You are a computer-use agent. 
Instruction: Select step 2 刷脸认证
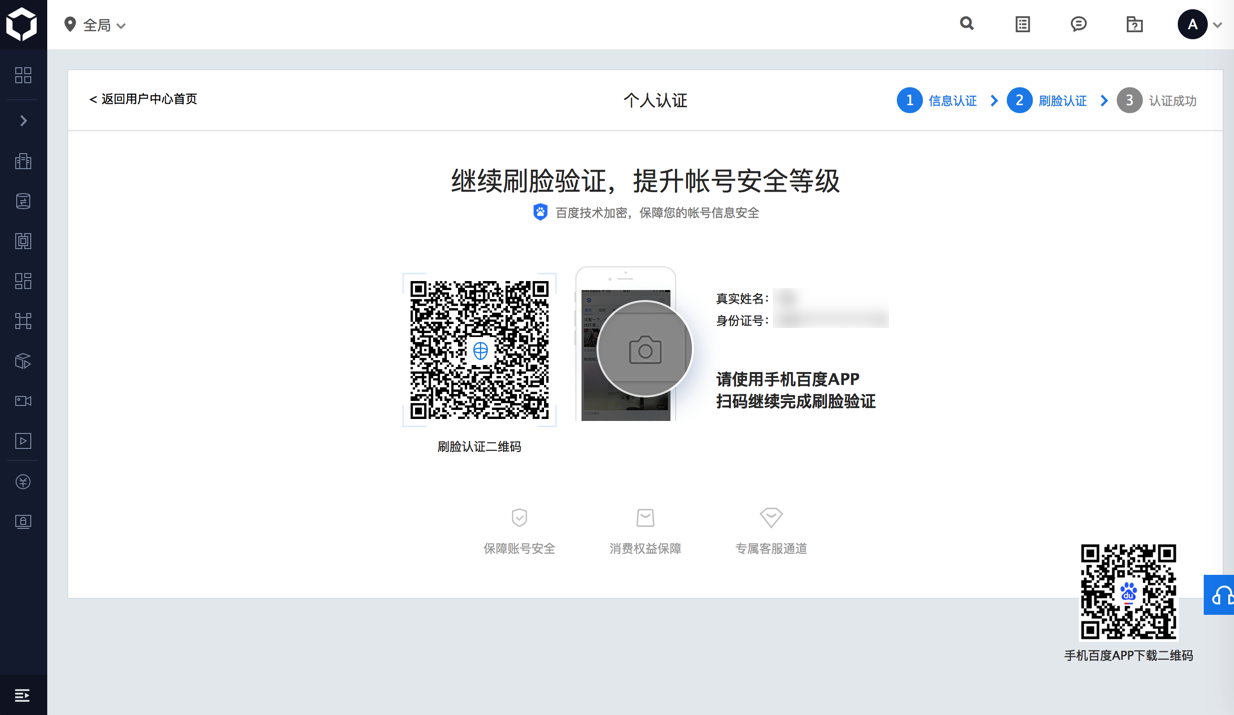(x=1047, y=100)
